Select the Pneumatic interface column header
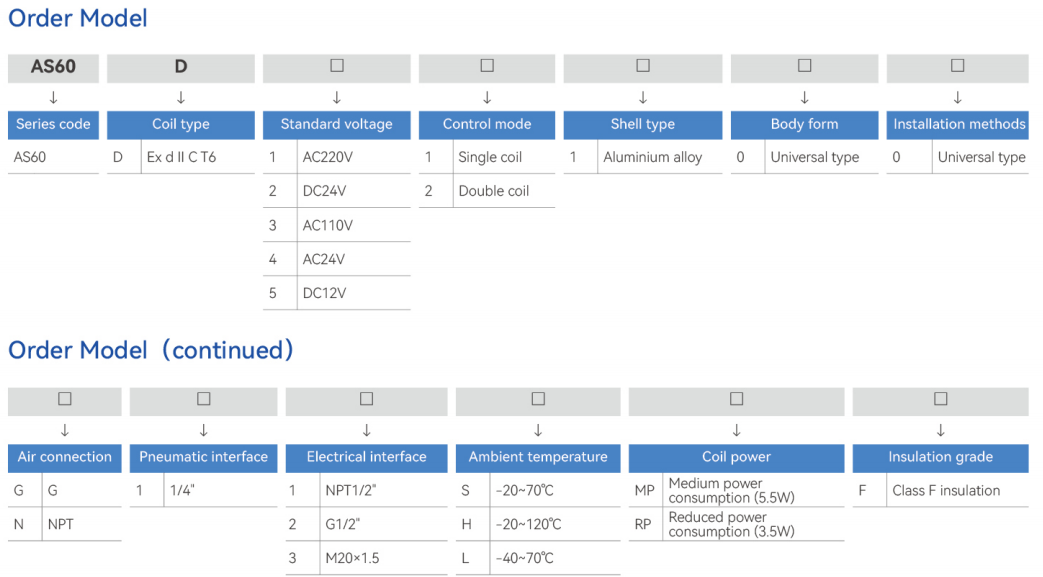Screen dimensions: 1043x577 coord(204,457)
